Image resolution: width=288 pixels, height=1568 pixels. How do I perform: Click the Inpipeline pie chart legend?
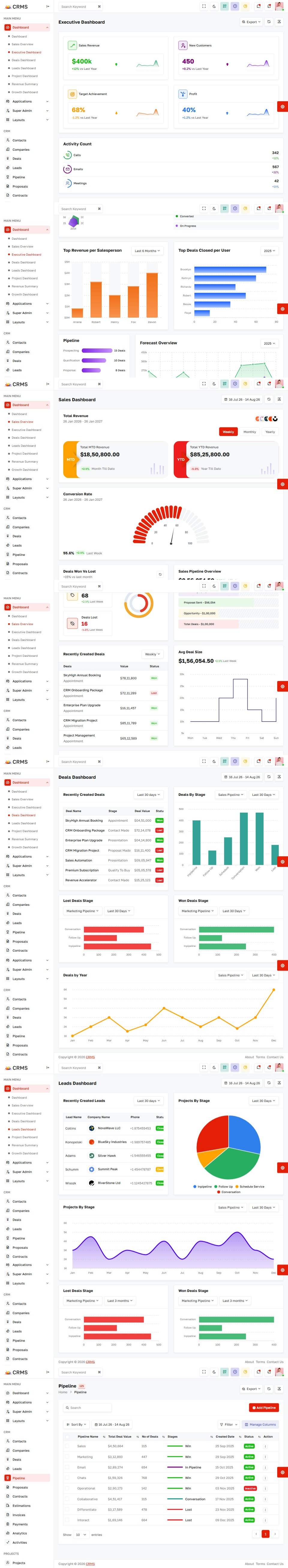pyautogui.click(x=203, y=1186)
